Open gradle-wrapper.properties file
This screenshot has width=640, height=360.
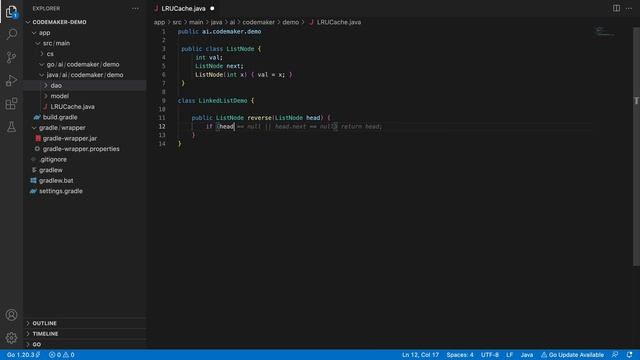point(81,149)
